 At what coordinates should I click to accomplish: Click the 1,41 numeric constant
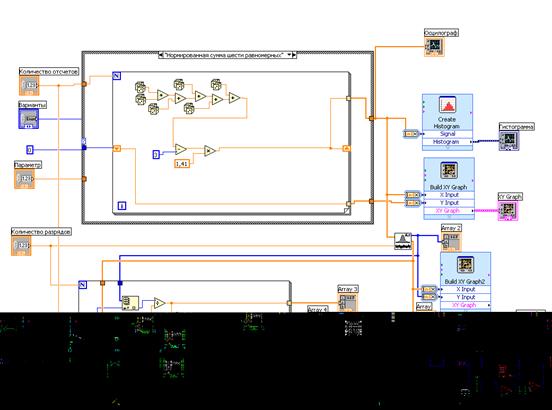point(182,163)
